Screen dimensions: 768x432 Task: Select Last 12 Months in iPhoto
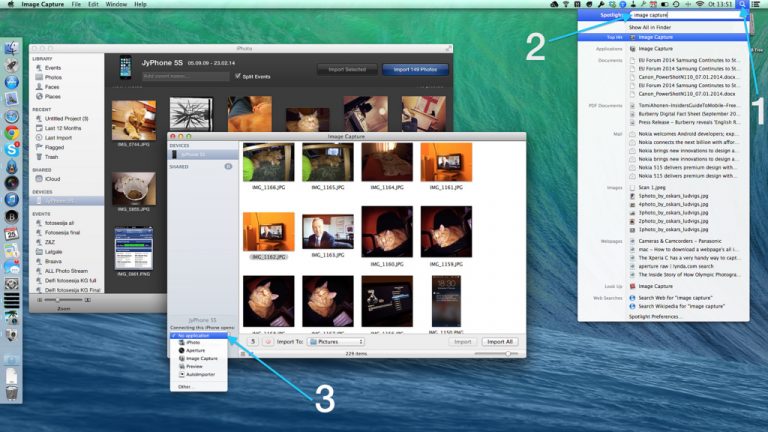[63, 128]
